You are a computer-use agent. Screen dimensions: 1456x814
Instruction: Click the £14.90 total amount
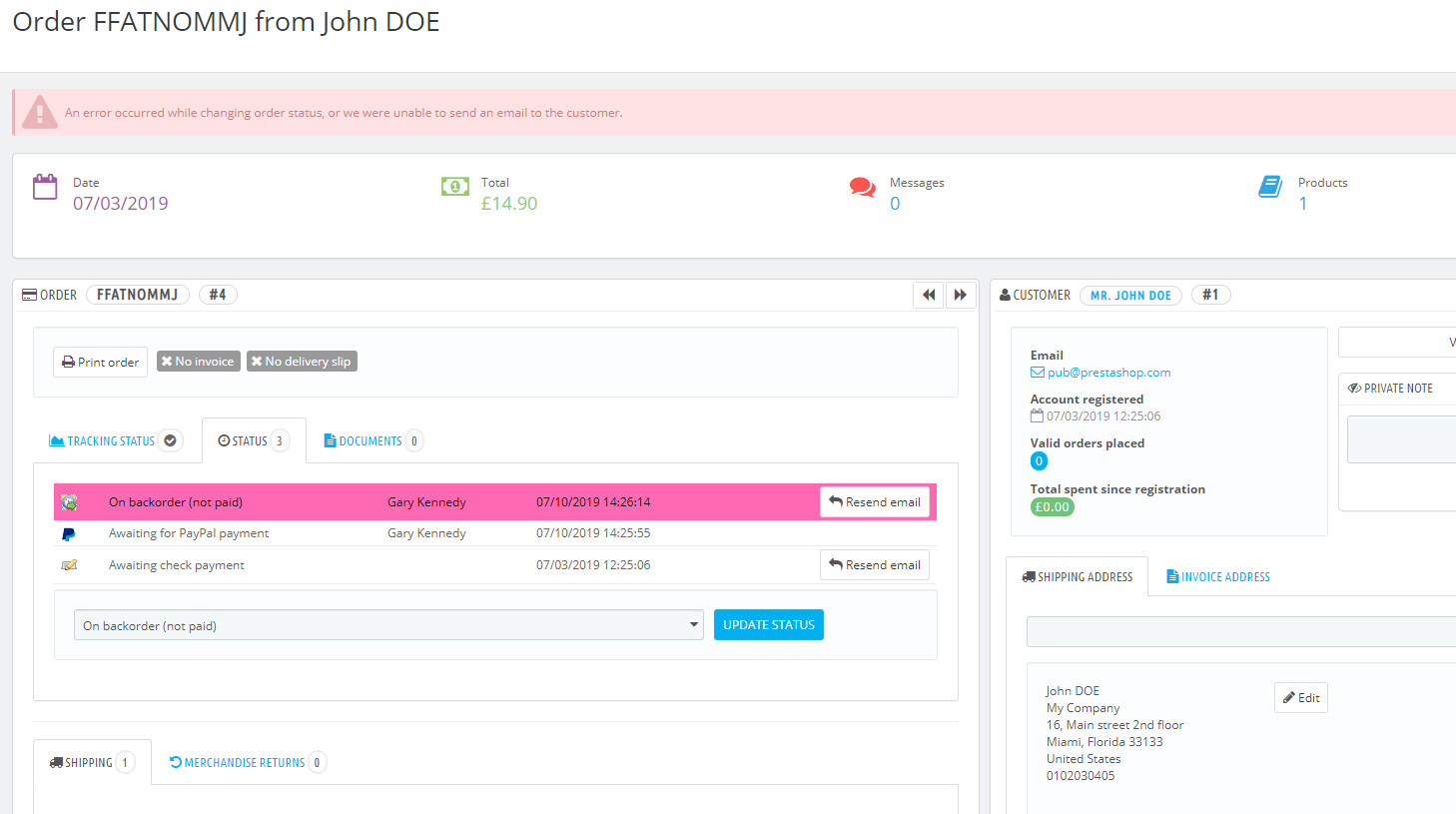tap(509, 204)
